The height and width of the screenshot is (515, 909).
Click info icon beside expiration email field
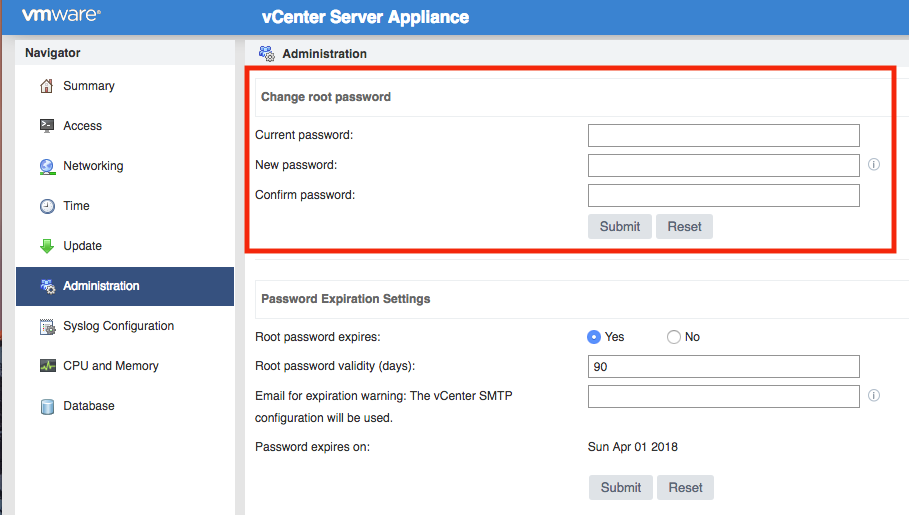(874, 396)
